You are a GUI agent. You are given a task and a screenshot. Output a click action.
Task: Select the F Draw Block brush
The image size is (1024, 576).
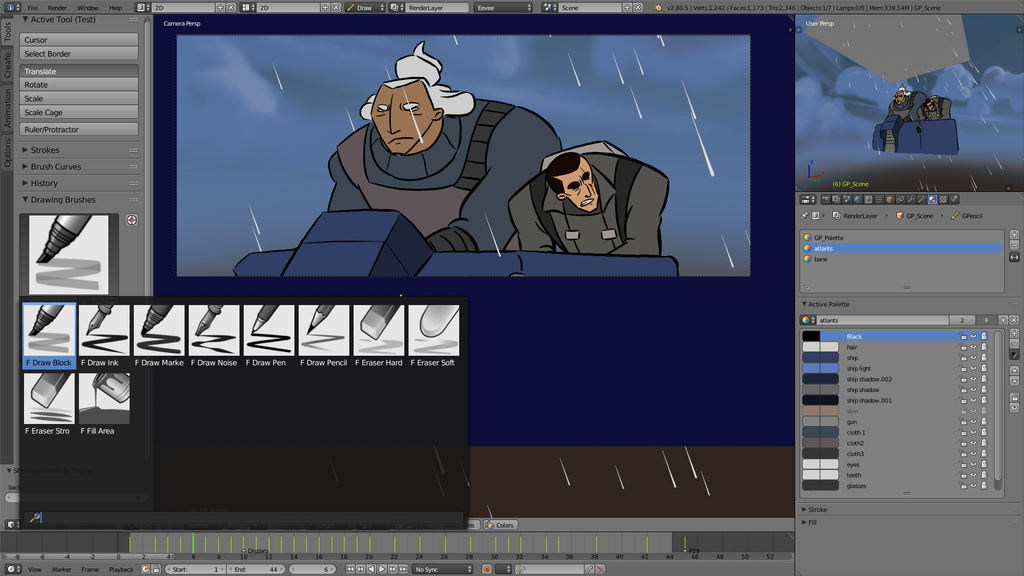tap(49, 336)
